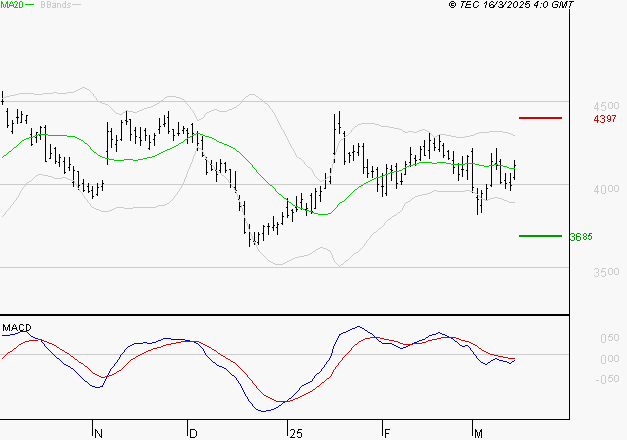Click the -050 MACD axis label
This screenshot has height=440, width=627.
pyautogui.click(x=607, y=379)
